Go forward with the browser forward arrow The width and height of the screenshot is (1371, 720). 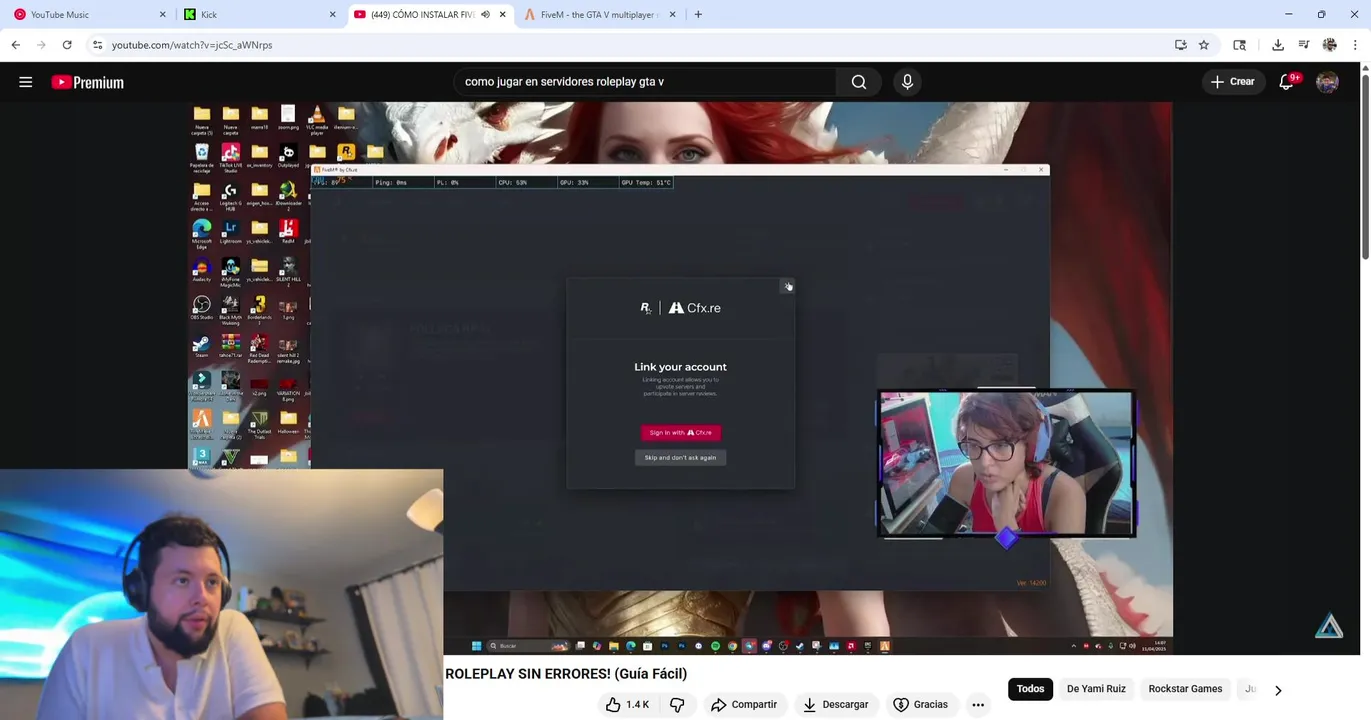coord(41,45)
